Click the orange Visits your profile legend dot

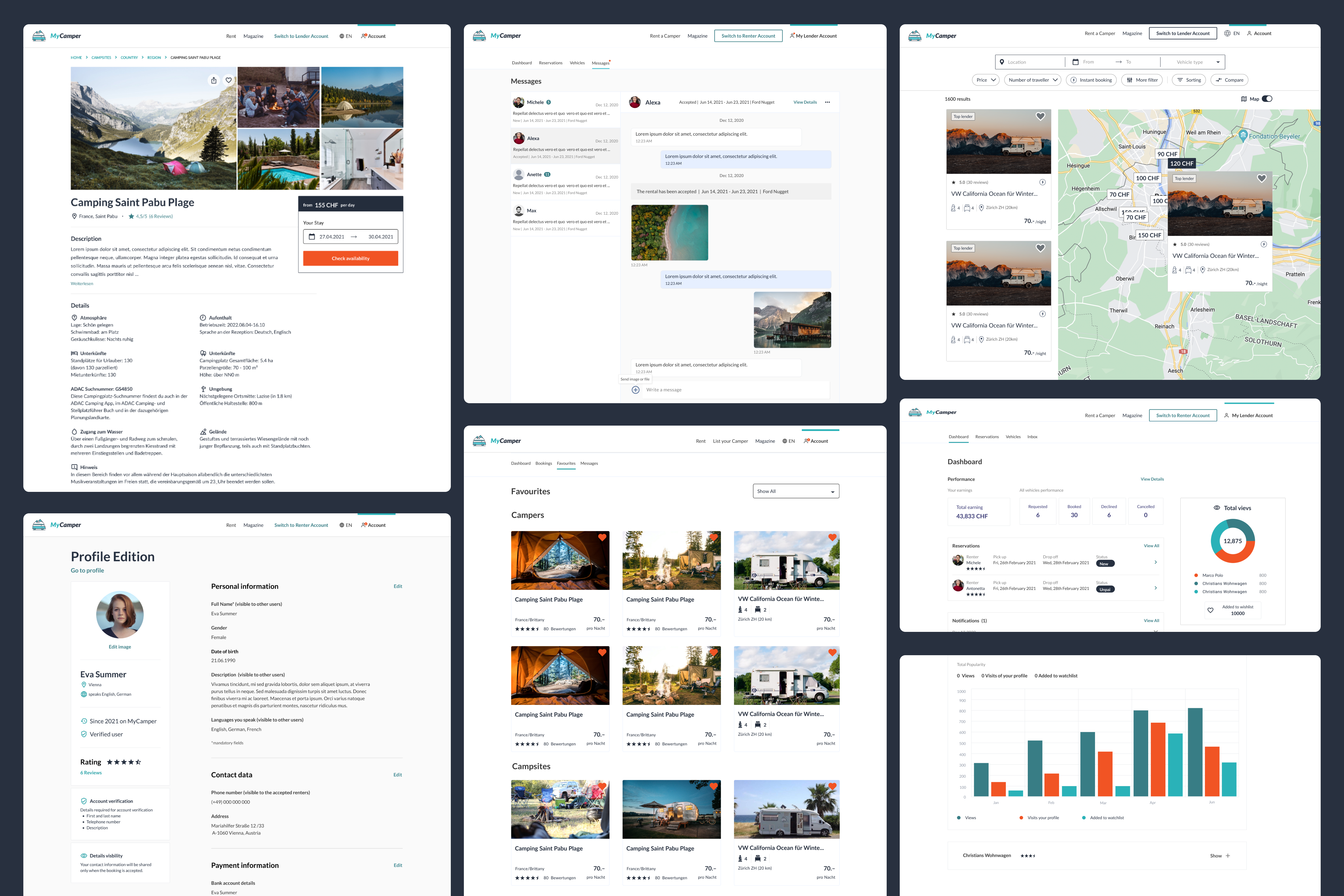1021,818
